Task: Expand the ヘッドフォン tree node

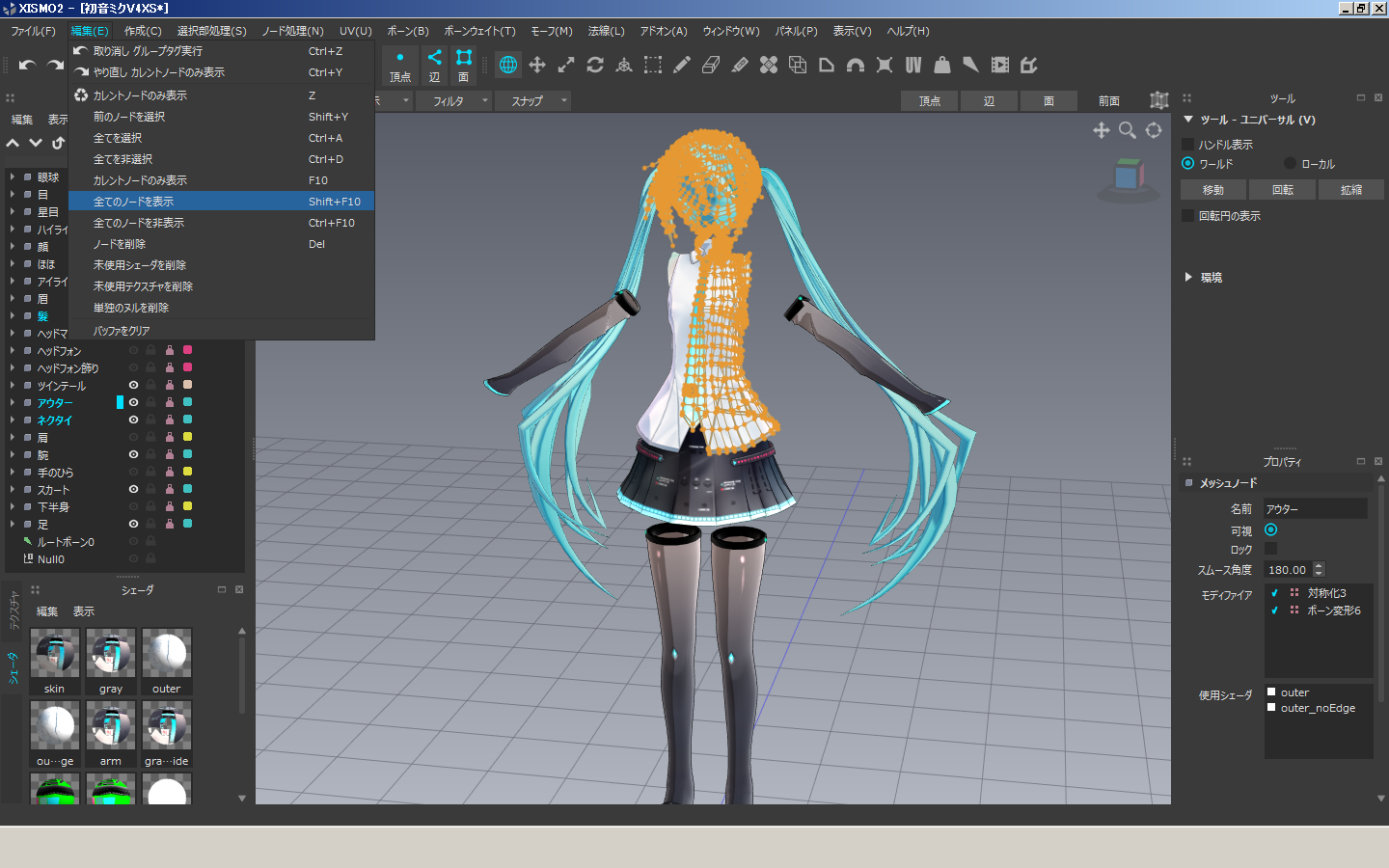Action: pyautogui.click(x=13, y=350)
